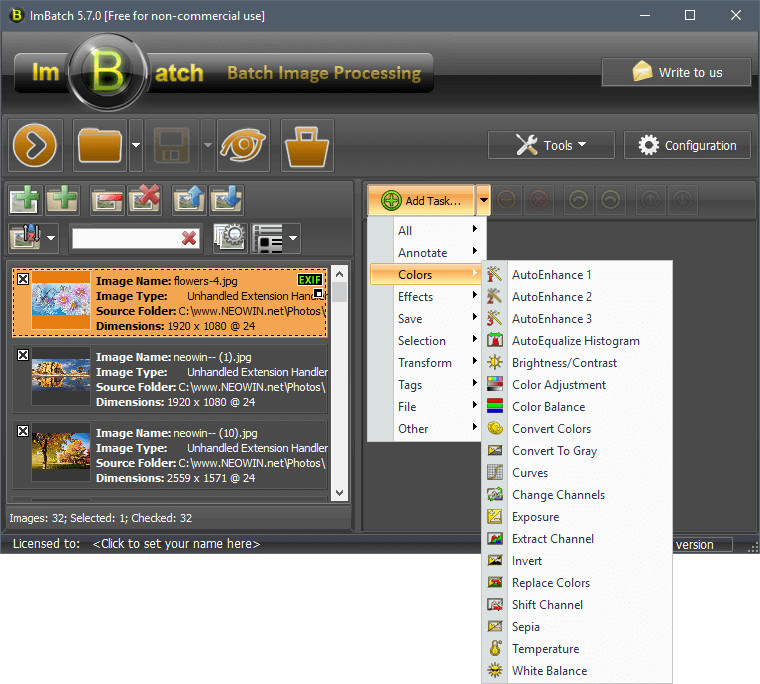The width and height of the screenshot is (760, 684).
Task: Click the AutoEqualize Histogram icon
Action: (494, 340)
